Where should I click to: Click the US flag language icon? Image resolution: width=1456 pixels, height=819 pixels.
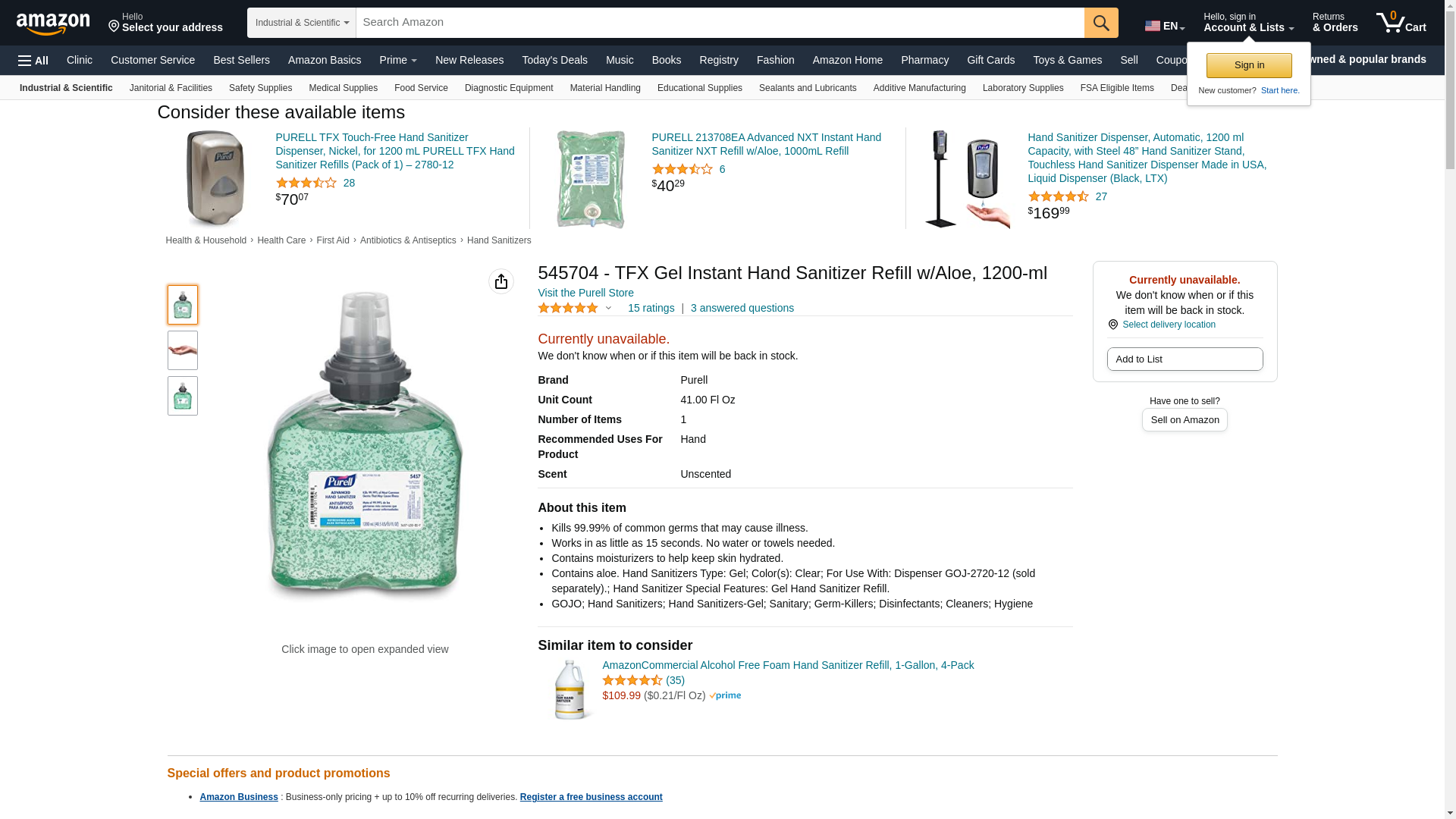(1152, 26)
